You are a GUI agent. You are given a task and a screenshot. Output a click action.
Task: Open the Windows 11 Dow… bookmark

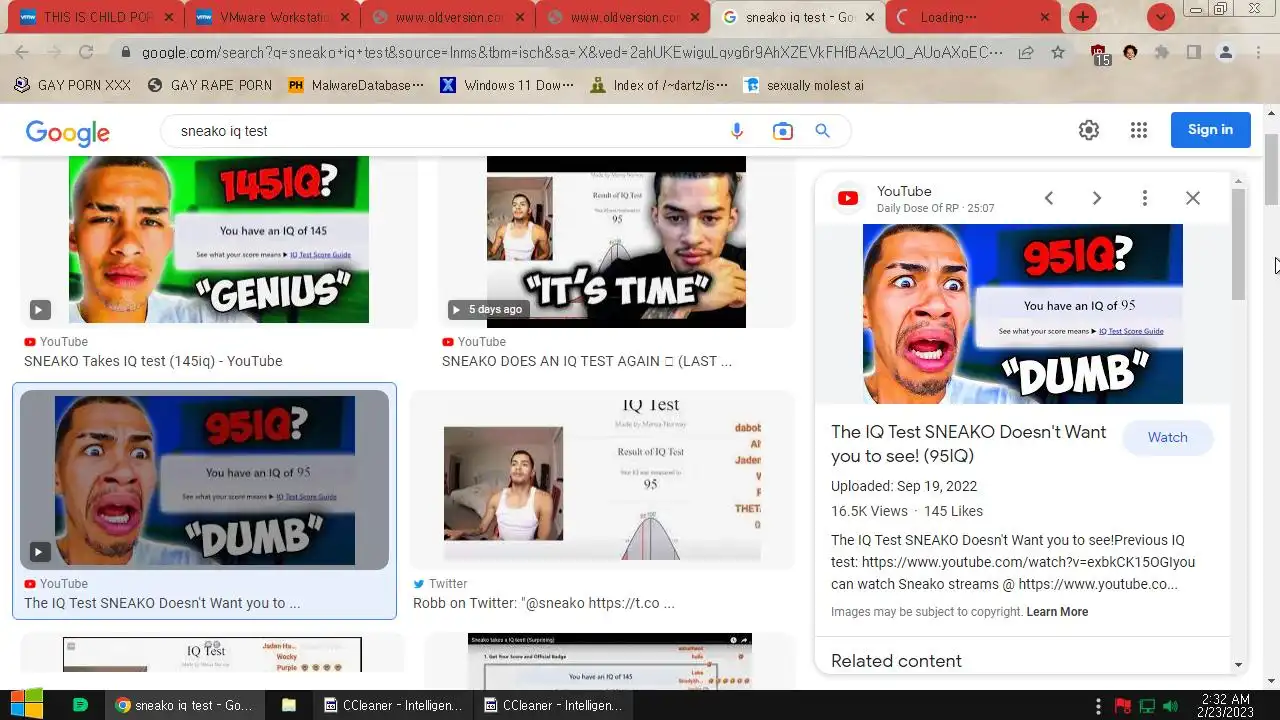tap(506, 85)
